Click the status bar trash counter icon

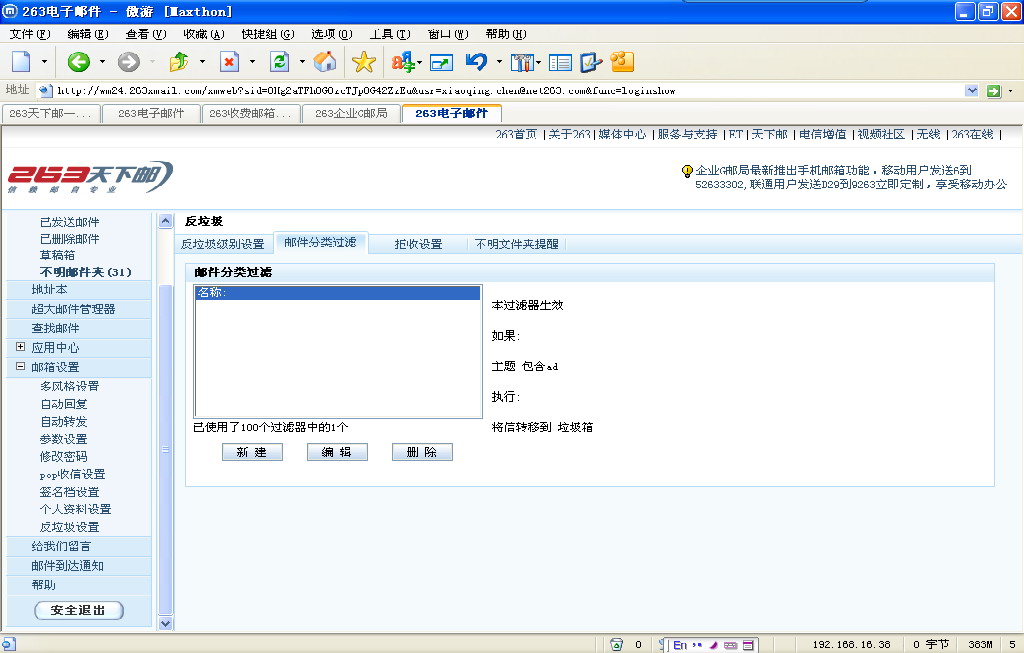click(616, 645)
